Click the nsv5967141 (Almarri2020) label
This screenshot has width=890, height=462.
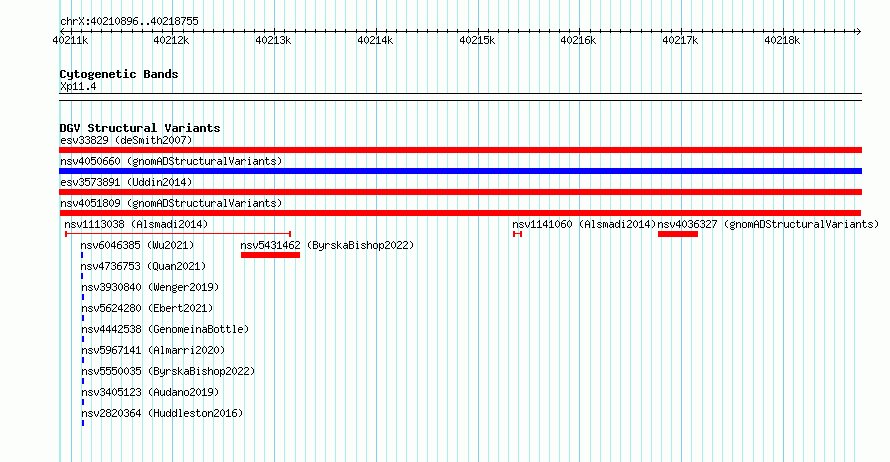[153, 350]
